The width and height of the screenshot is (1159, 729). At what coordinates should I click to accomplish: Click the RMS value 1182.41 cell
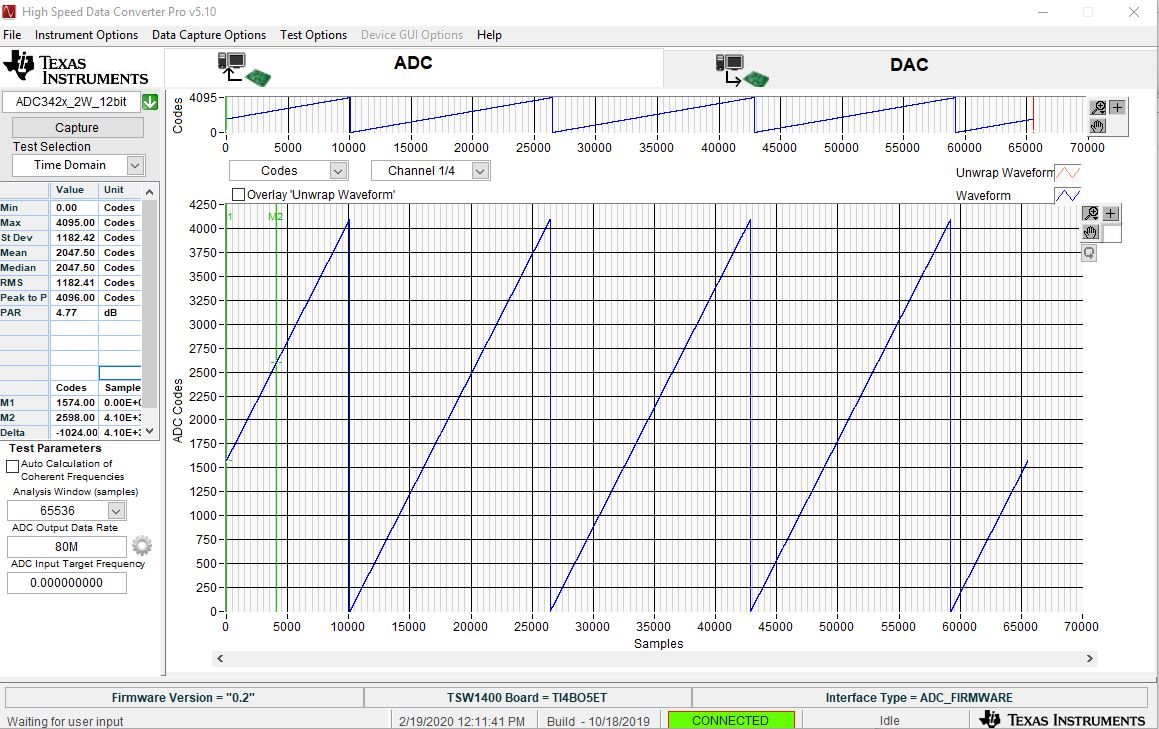(x=75, y=282)
